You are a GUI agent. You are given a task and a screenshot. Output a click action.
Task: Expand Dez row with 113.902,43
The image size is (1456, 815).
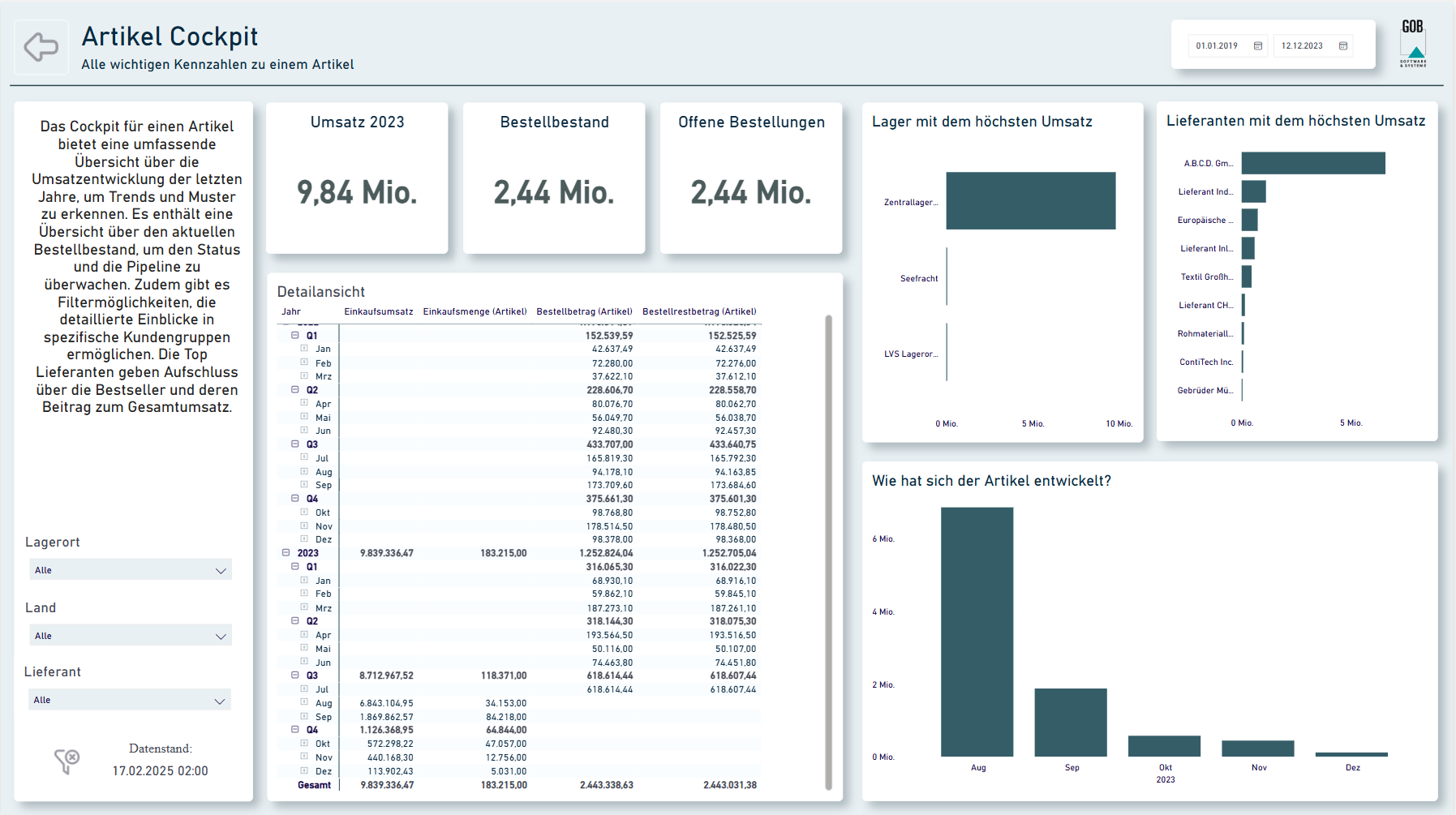(x=304, y=771)
